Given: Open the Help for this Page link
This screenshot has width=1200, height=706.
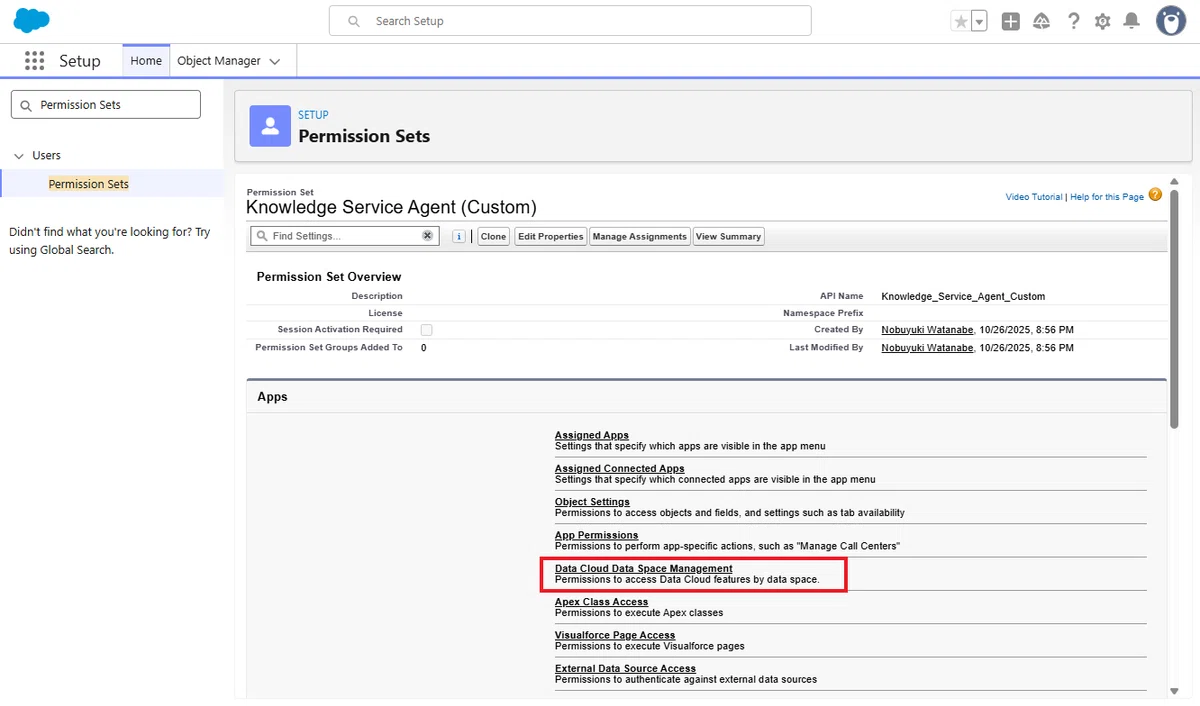Looking at the screenshot, I should pyautogui.click(x=1107, y=197).
